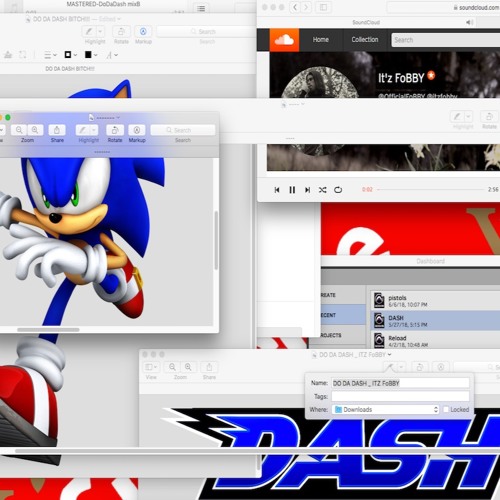Select the DASH project row
The height and width of the screenshot is (500, 500).
pos(435,321)
